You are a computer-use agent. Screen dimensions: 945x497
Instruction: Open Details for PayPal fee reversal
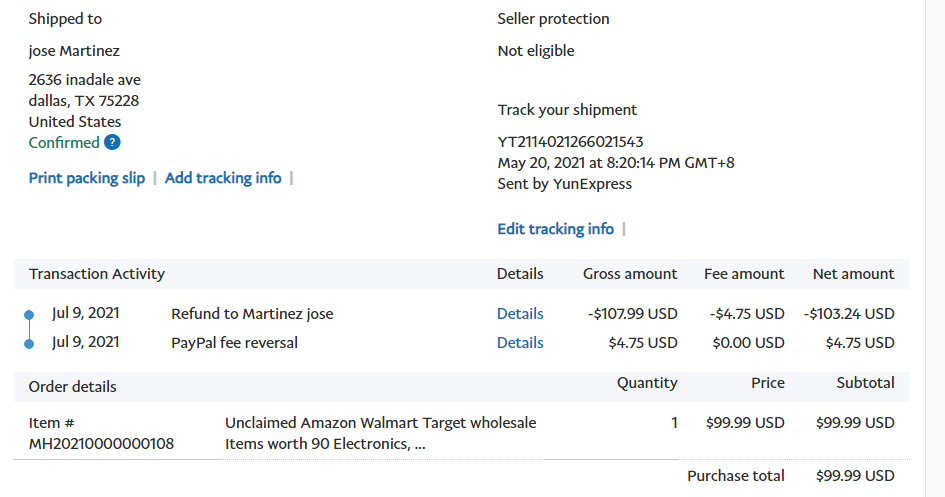pyautogui.click(x=520, y=343)
